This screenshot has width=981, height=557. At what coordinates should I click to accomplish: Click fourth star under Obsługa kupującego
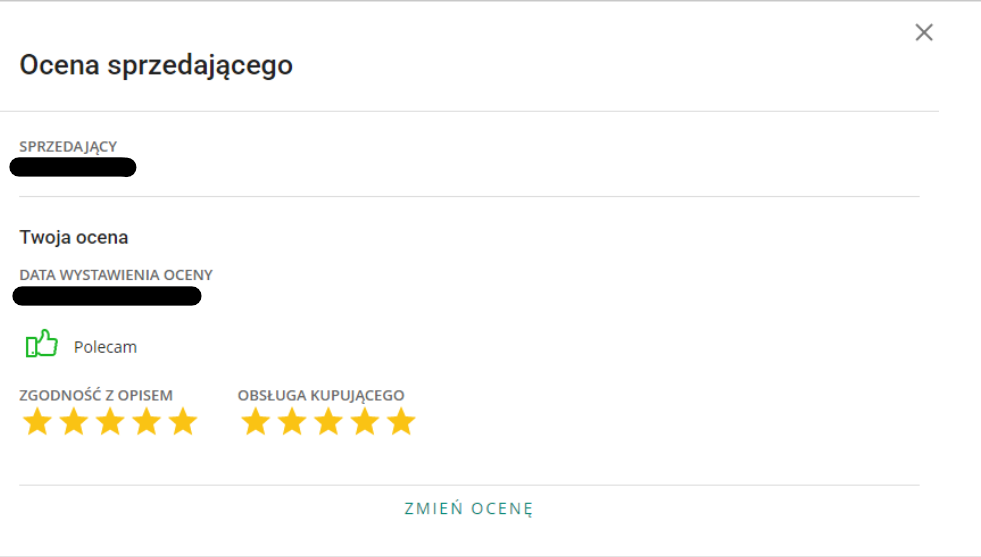[365, 421]
